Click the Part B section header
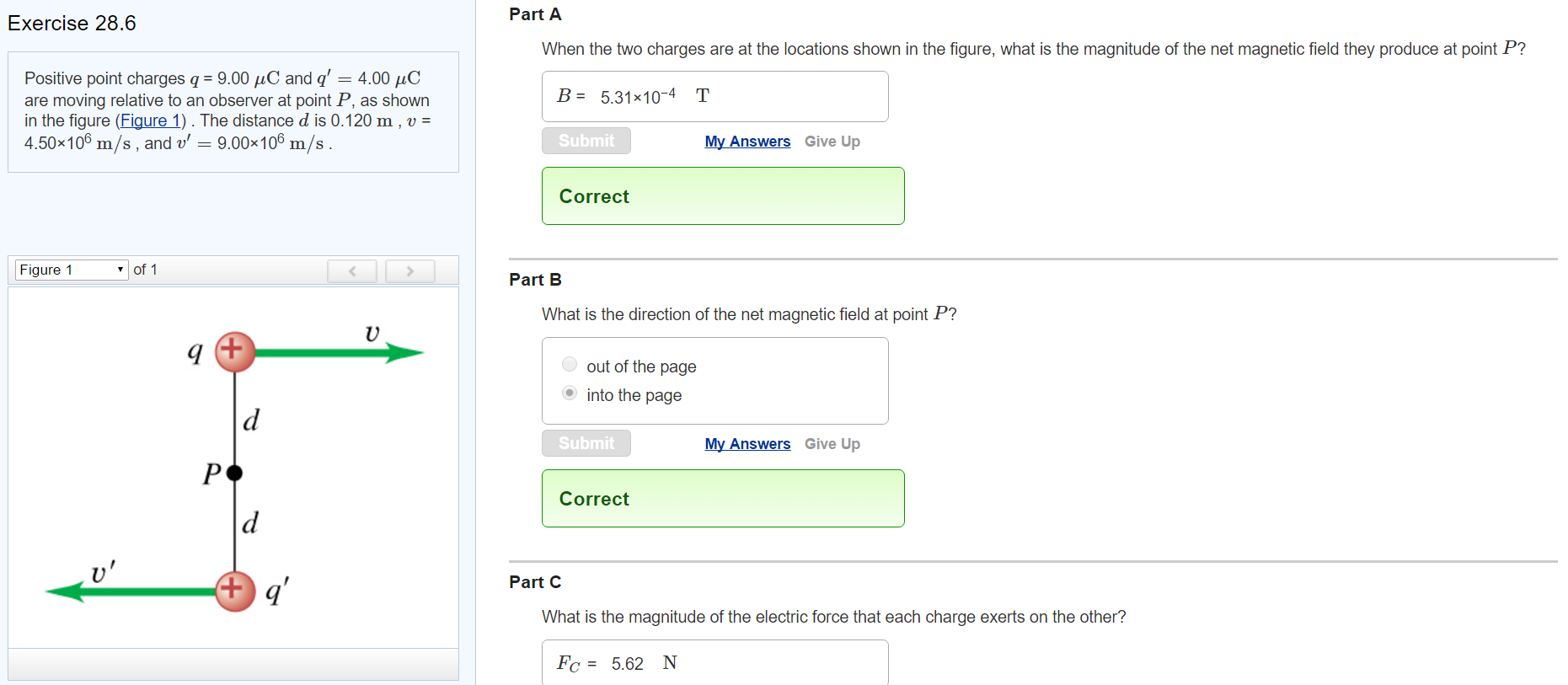 click(534, 279)
